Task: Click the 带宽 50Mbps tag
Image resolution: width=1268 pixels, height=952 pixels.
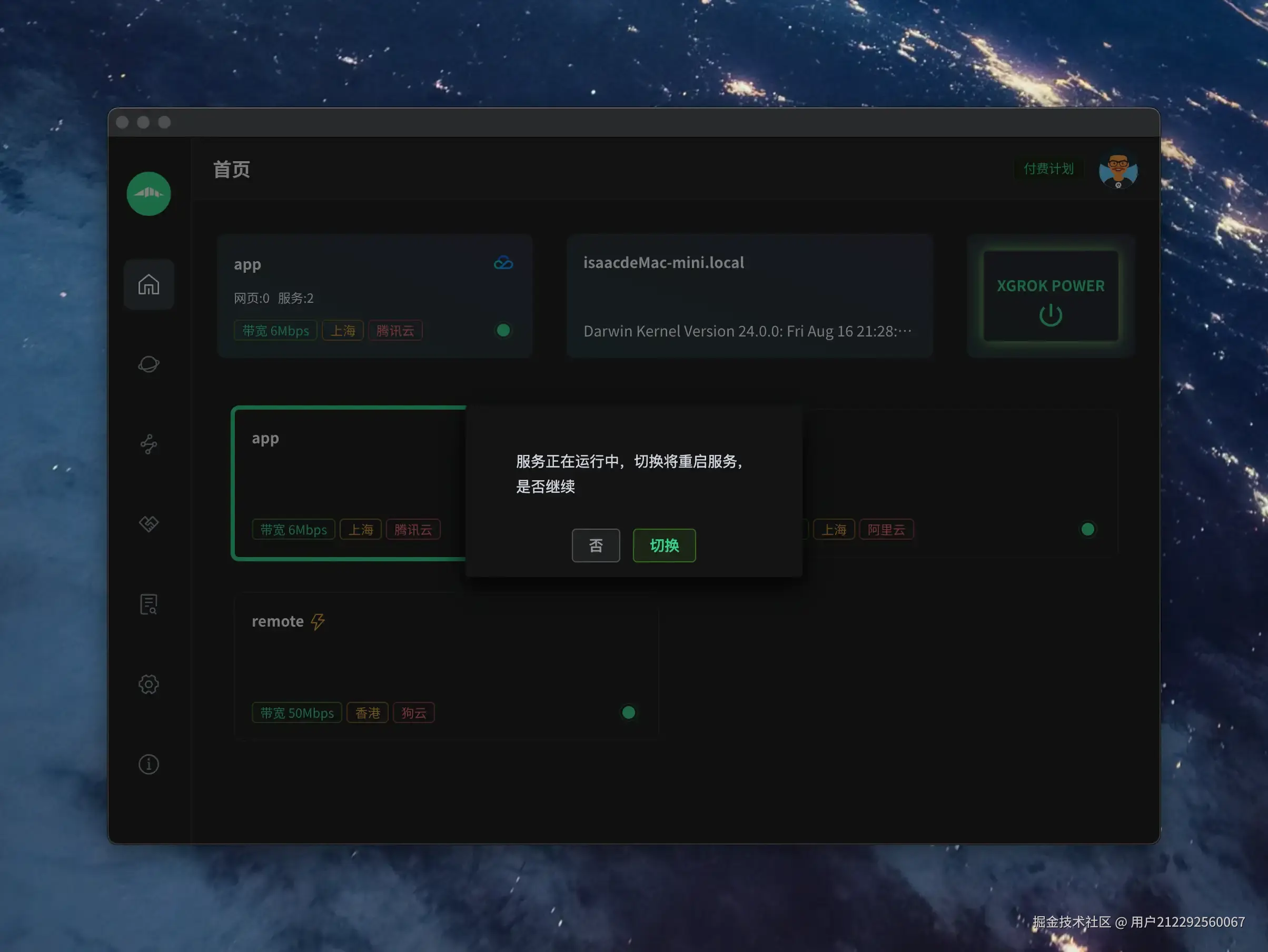Action: tap(297, 713)
